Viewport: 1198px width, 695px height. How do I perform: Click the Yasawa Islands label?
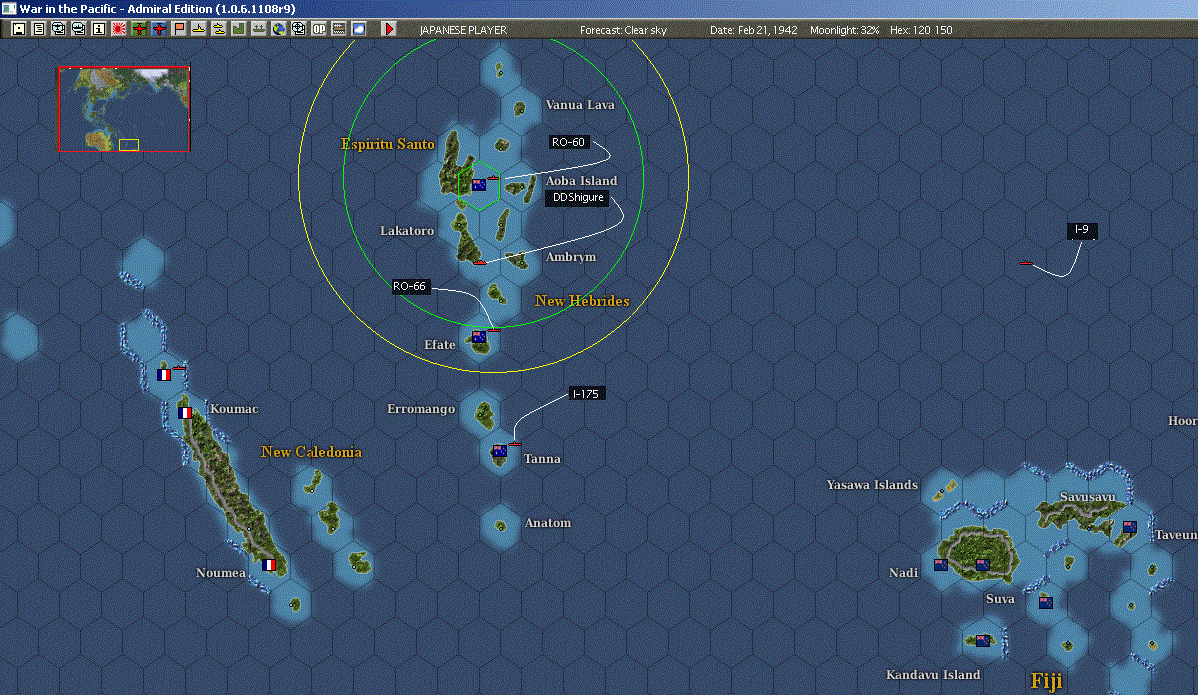pos(873,485)
